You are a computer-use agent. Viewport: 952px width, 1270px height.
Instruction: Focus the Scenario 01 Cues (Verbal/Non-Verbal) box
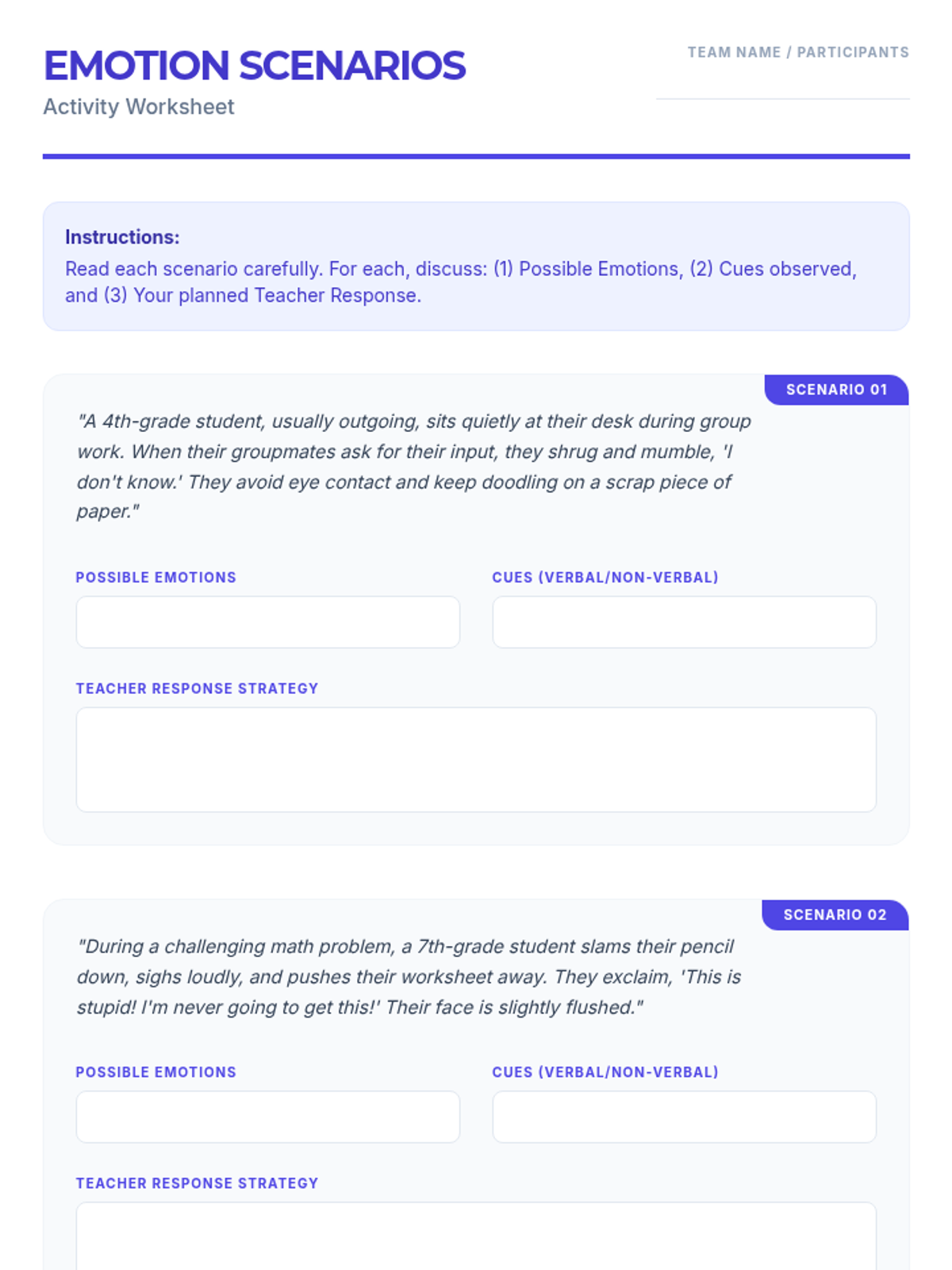tap(684, 622)
